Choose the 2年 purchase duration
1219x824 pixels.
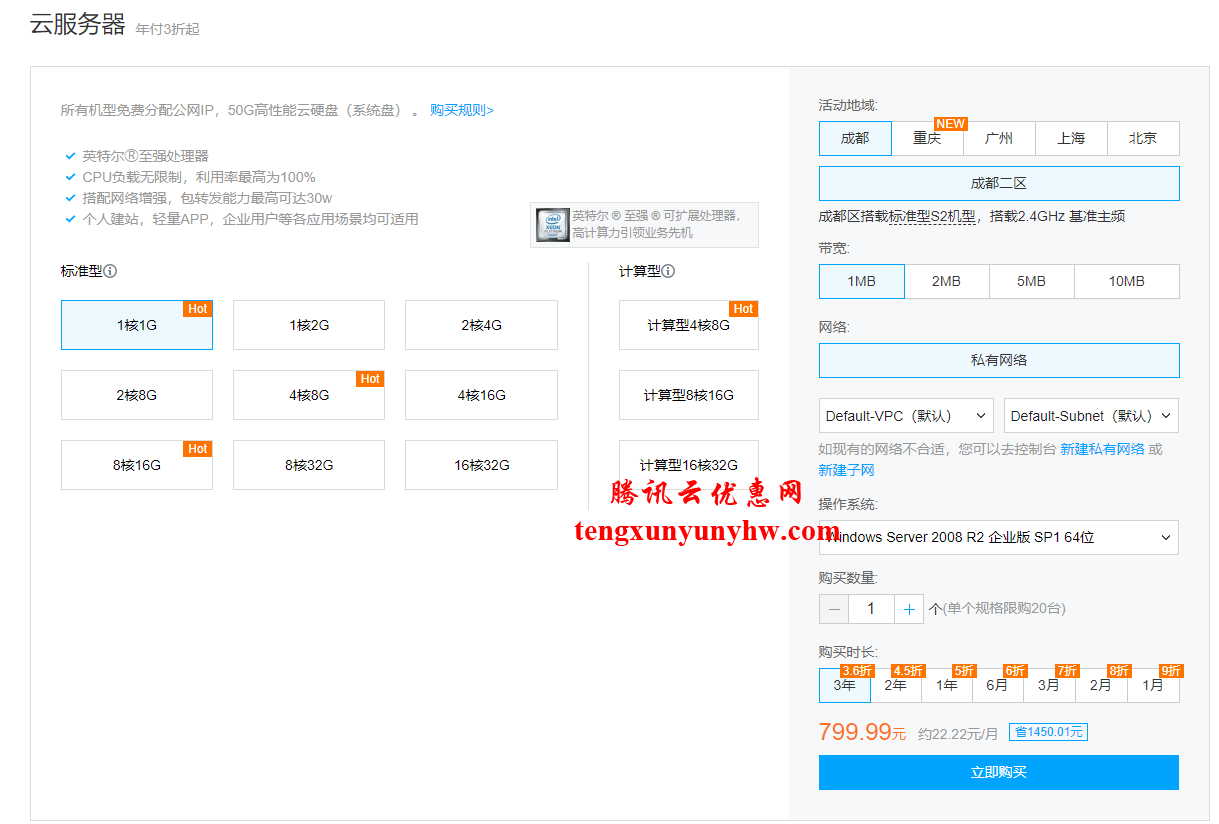coord(896,685)
